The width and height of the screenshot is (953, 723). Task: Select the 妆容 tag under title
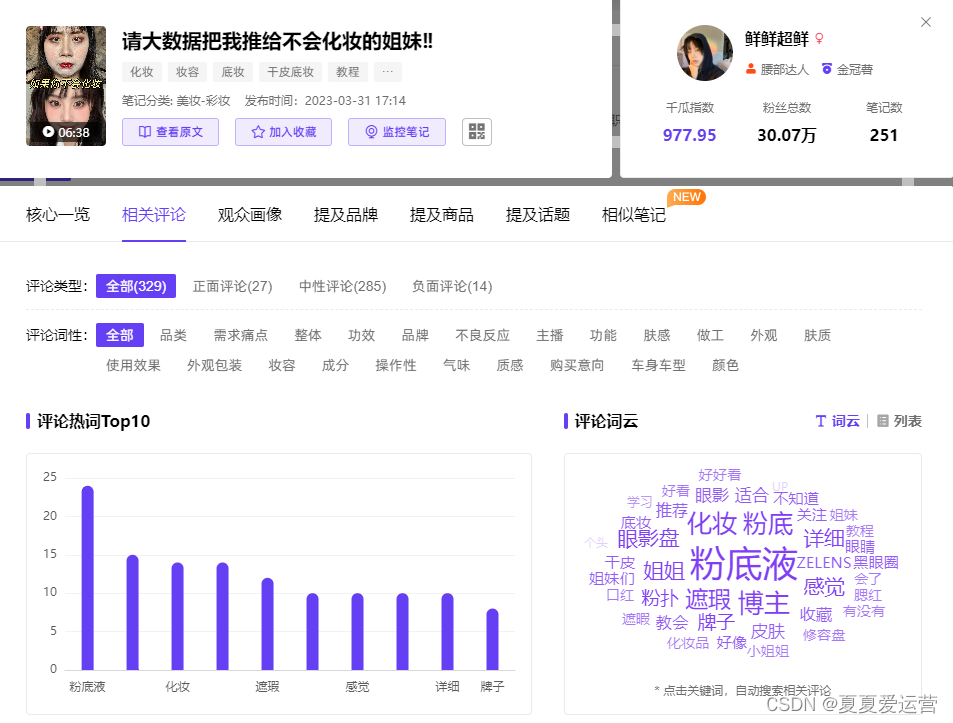point(187,72)
